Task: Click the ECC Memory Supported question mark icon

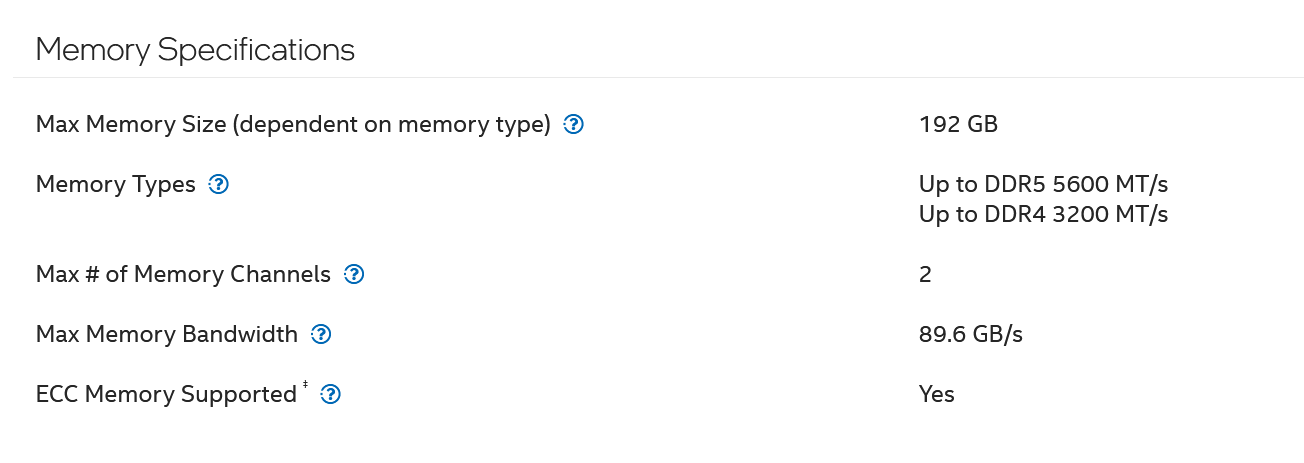Action: click(x=330, y=395)
